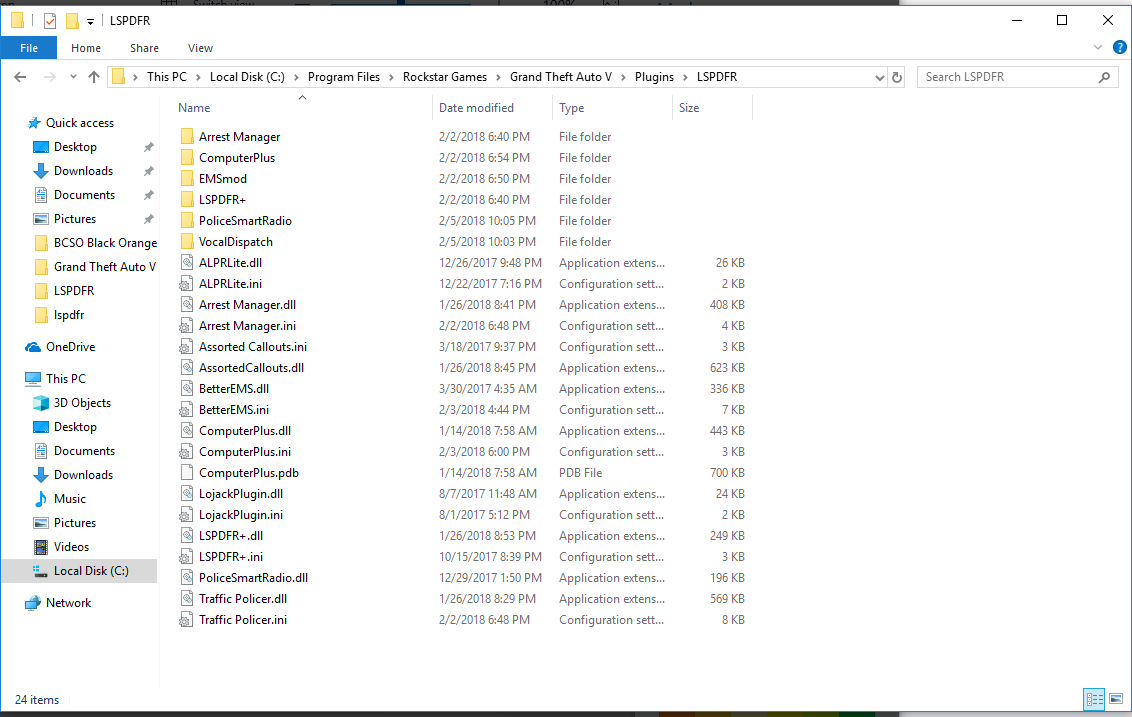Open BCSO Black Orange in Quick access

(105, 243)
